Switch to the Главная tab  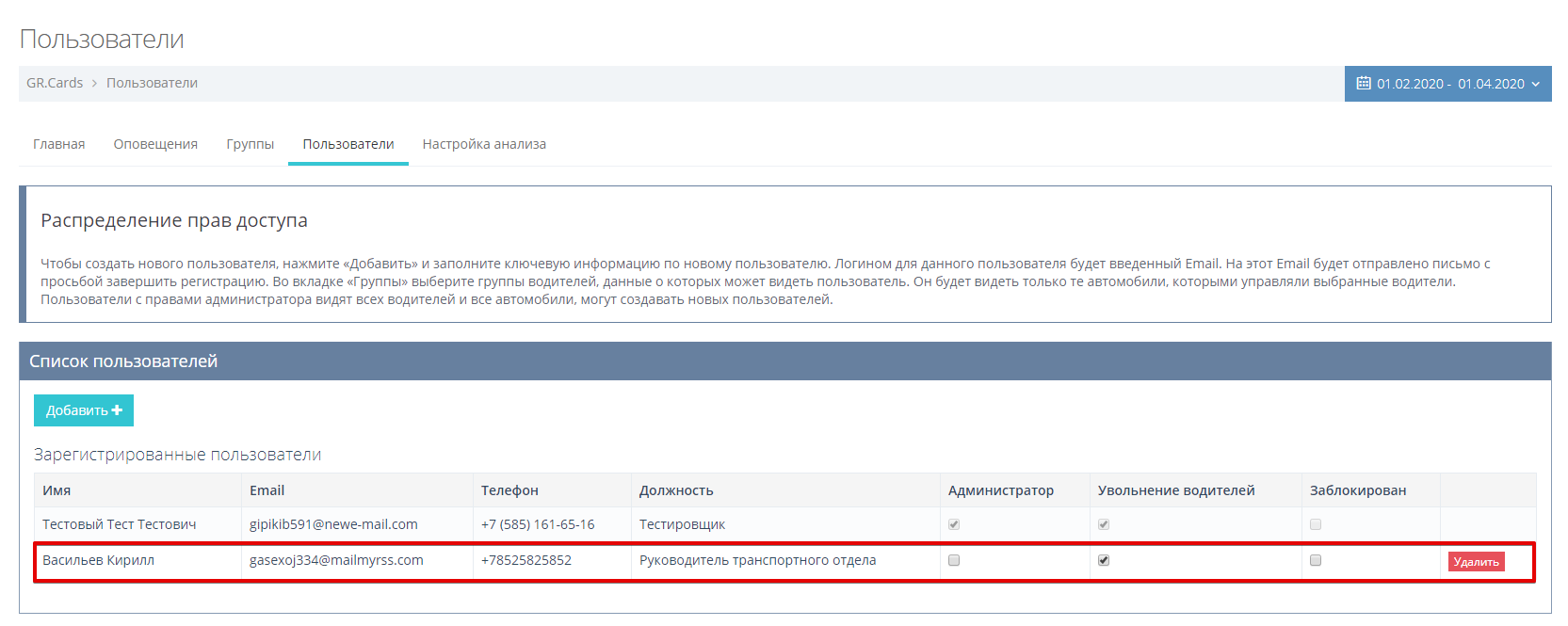point(59,144)
